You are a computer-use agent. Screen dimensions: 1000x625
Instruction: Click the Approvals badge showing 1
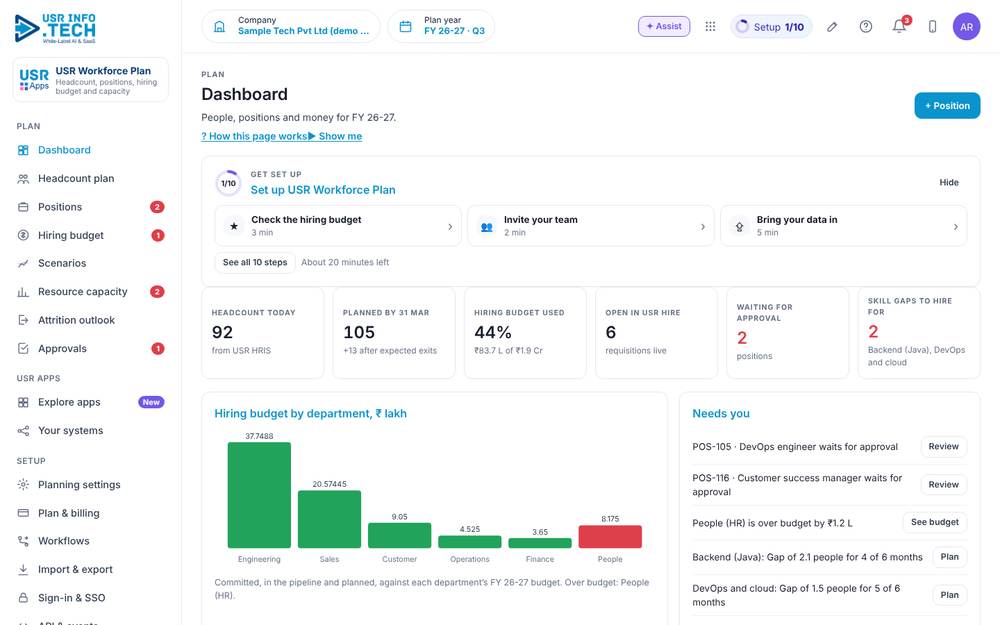[158, 348]
